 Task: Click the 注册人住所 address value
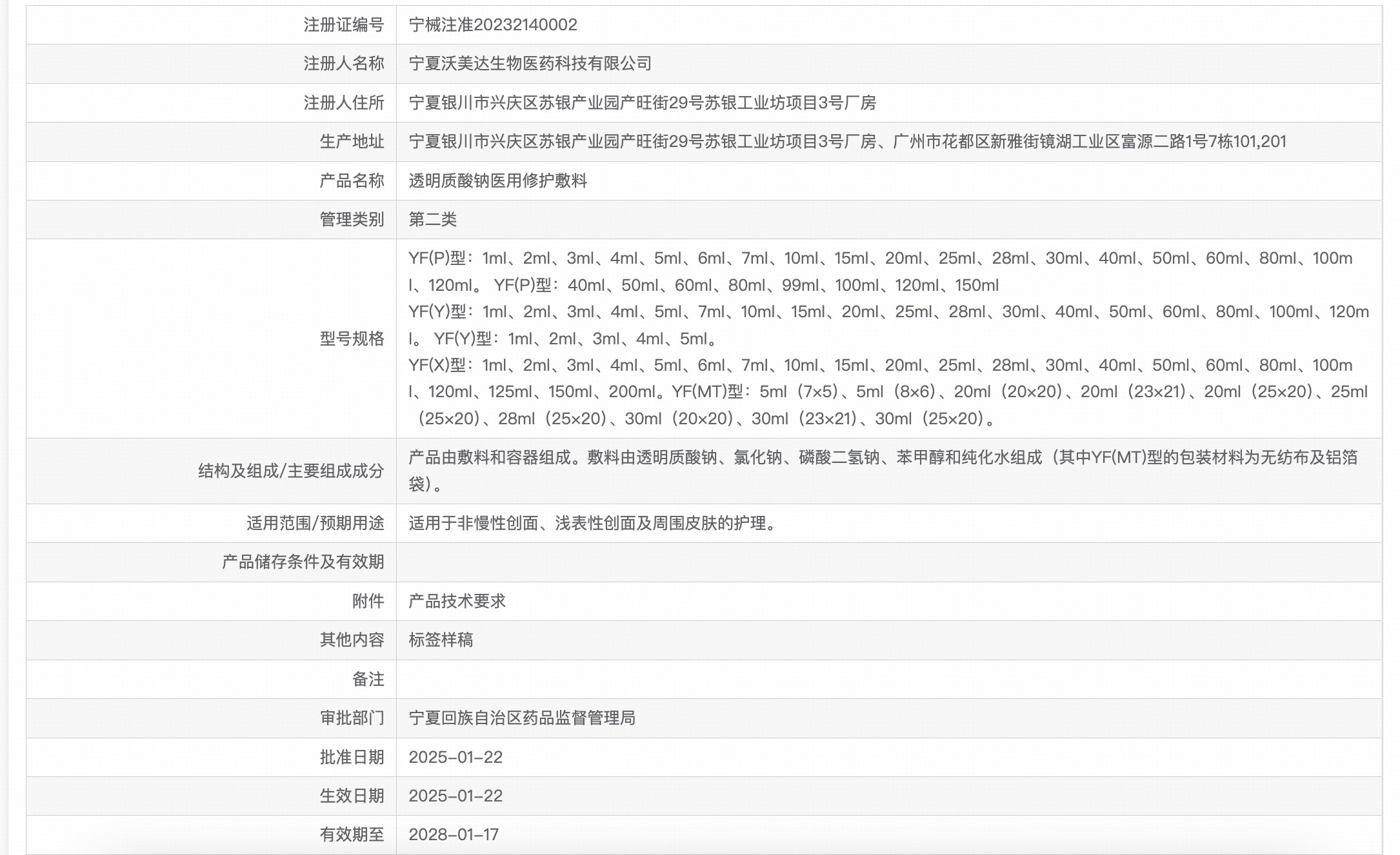tap(642, 103)
